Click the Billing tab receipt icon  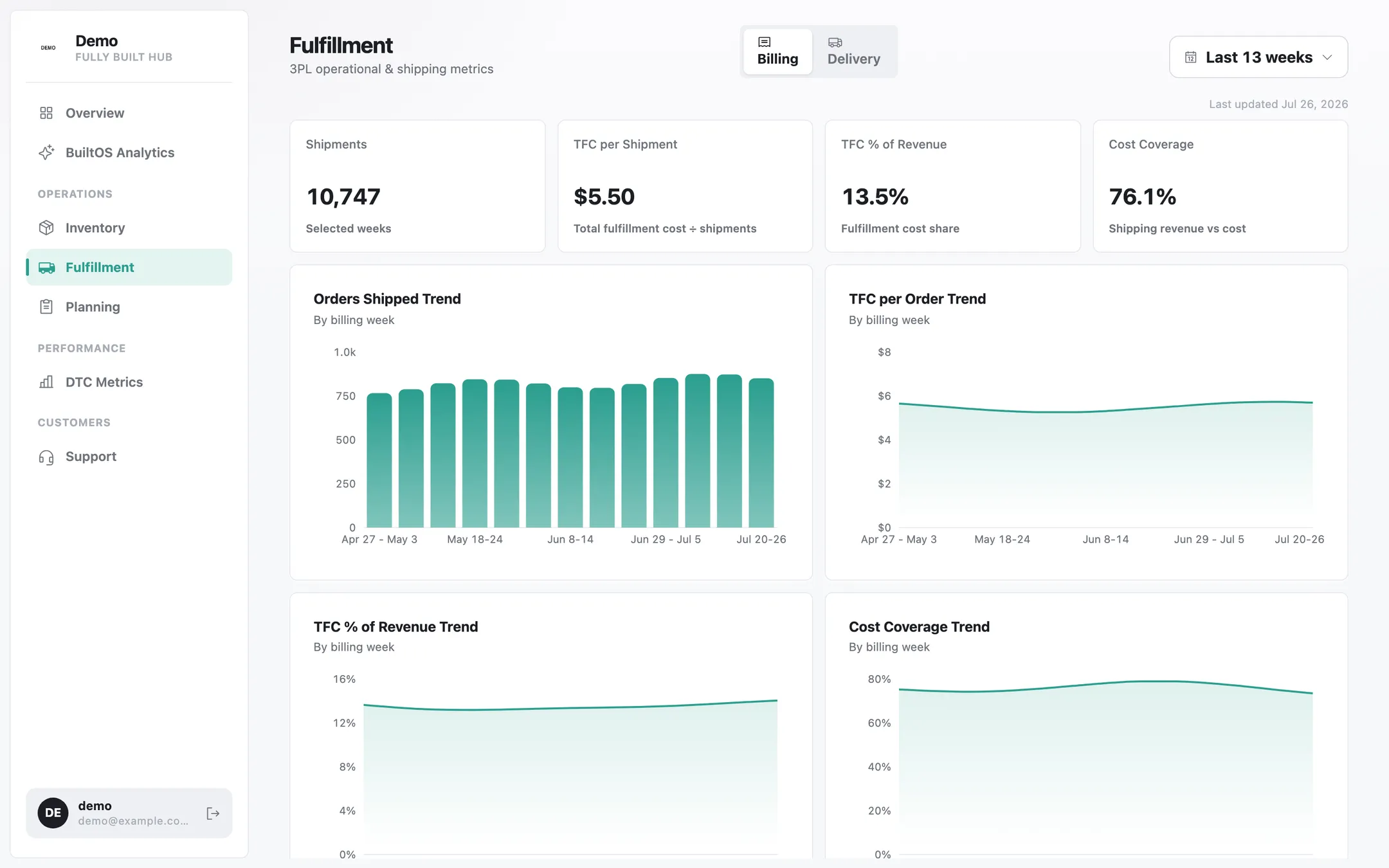(x=765, y=42)
